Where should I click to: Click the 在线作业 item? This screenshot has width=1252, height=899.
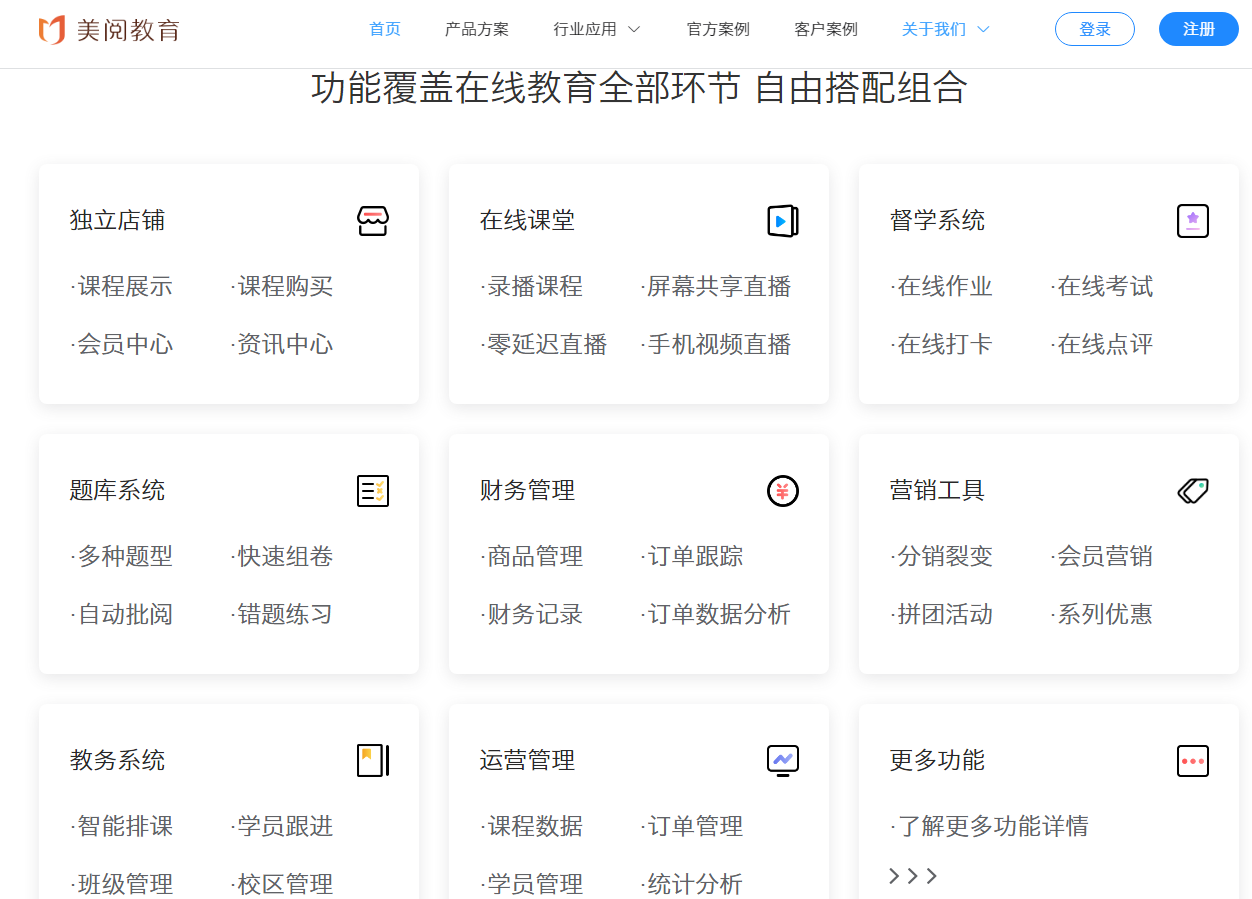click(x=942, y=287)
